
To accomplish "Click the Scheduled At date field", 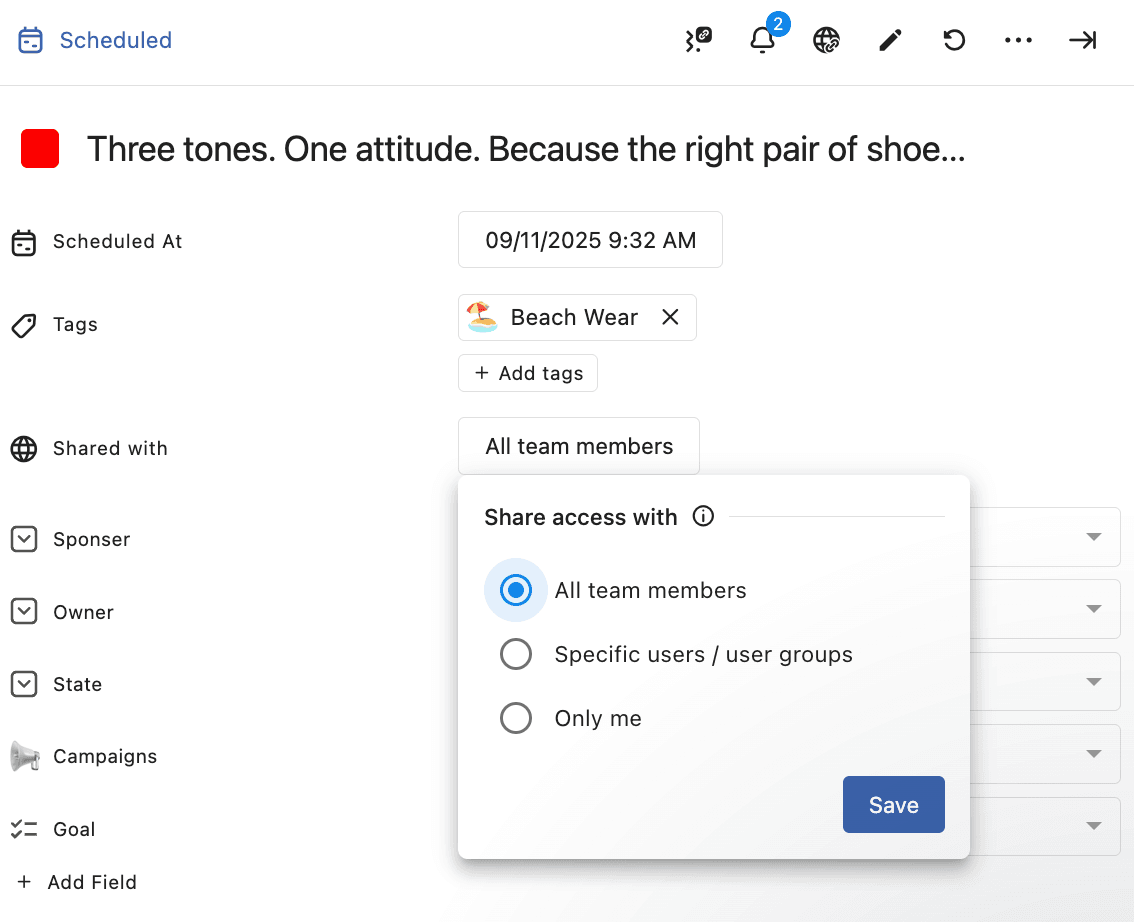I will pos(590,240).
